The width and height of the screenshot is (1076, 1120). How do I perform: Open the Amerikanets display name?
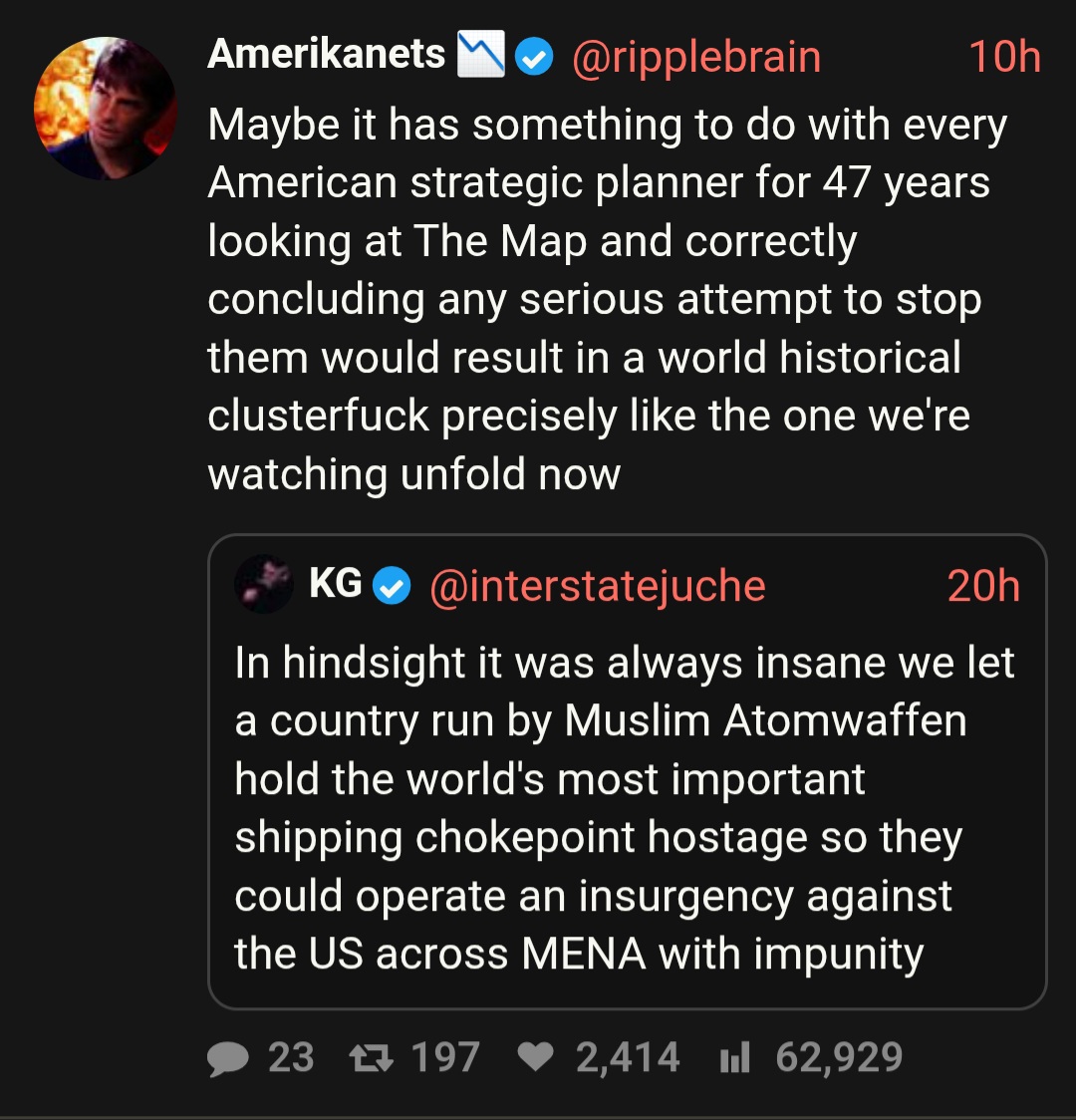pyautogui.click(x=326, y=54)
